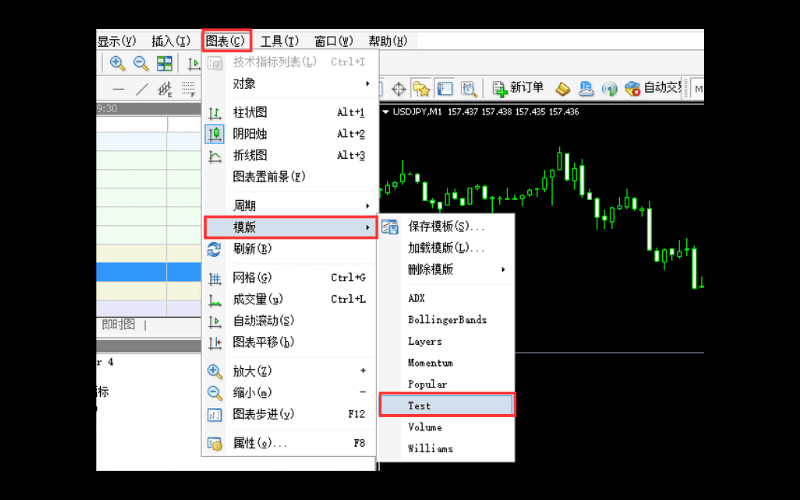Expand the 模版 template submenu

290,227
